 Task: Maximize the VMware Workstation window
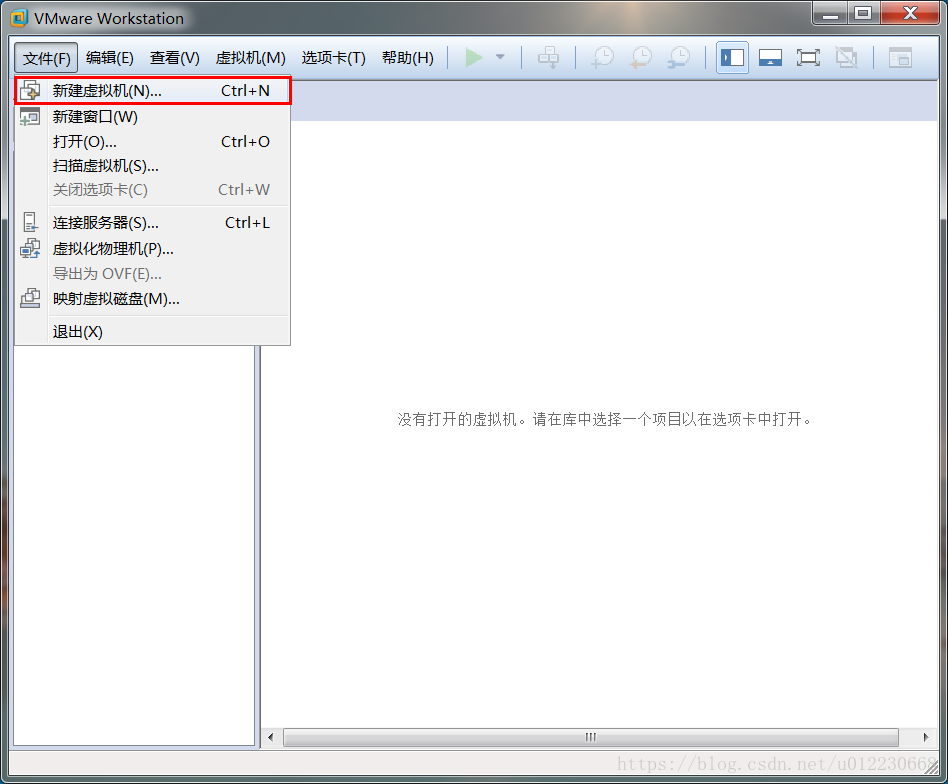pyautogui.click(x=864, y=14)
